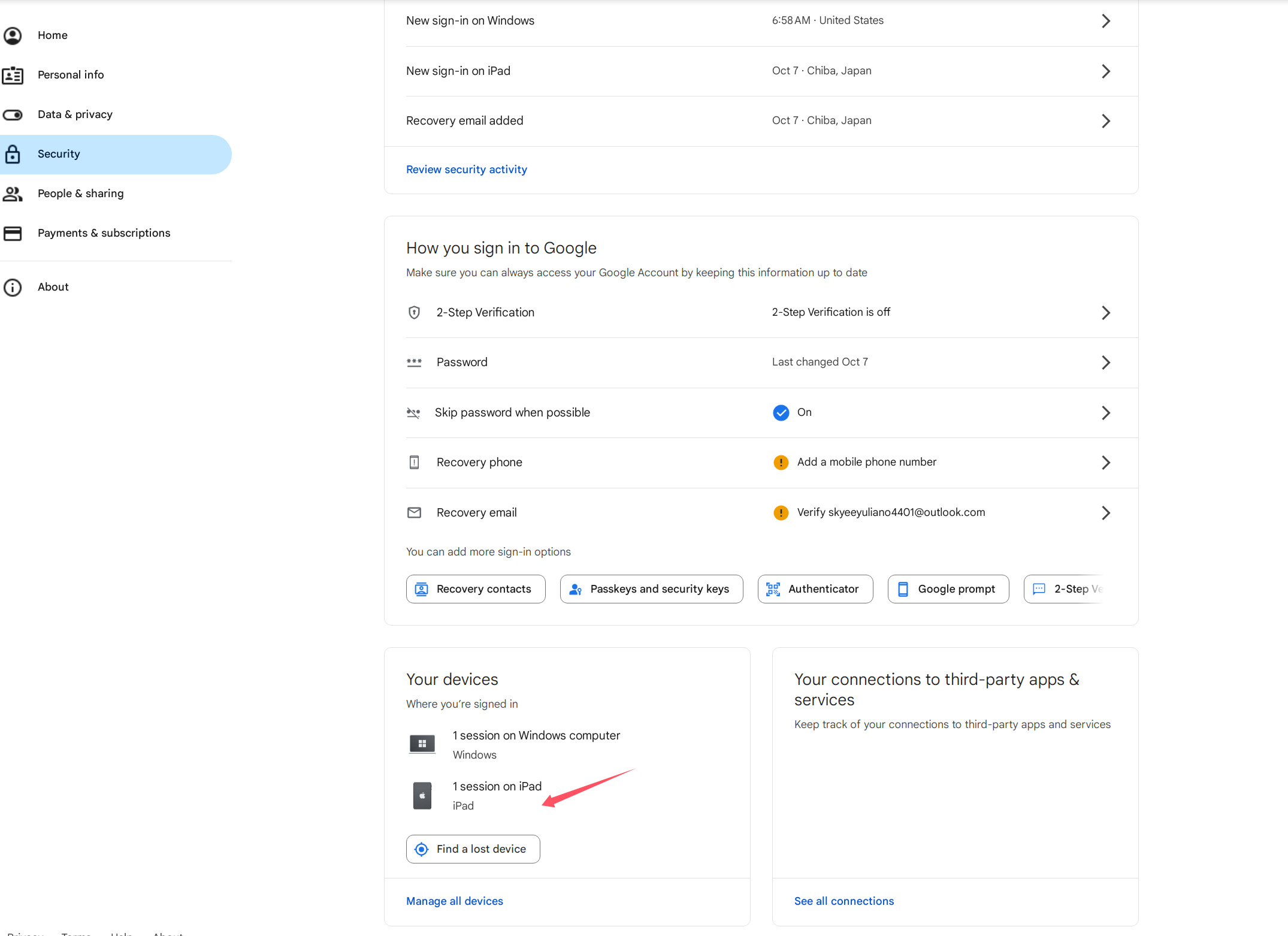Click the blue On checkmark for Skip password

781,412
